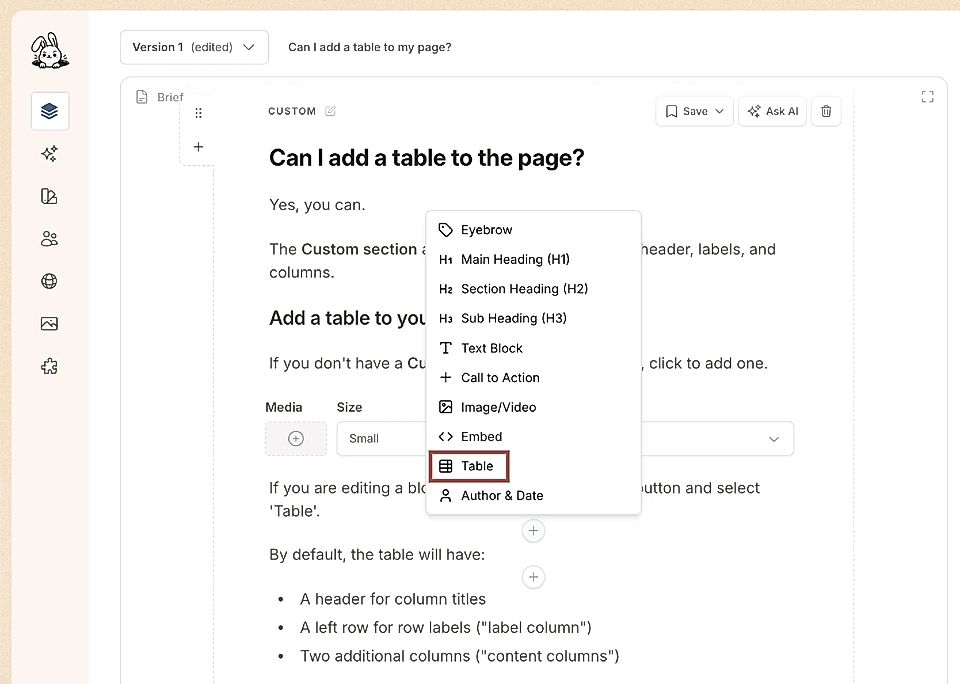Expand the Save button dropdown arrow
The width and height of the screenshot is (960, 684).
point(719,111)
